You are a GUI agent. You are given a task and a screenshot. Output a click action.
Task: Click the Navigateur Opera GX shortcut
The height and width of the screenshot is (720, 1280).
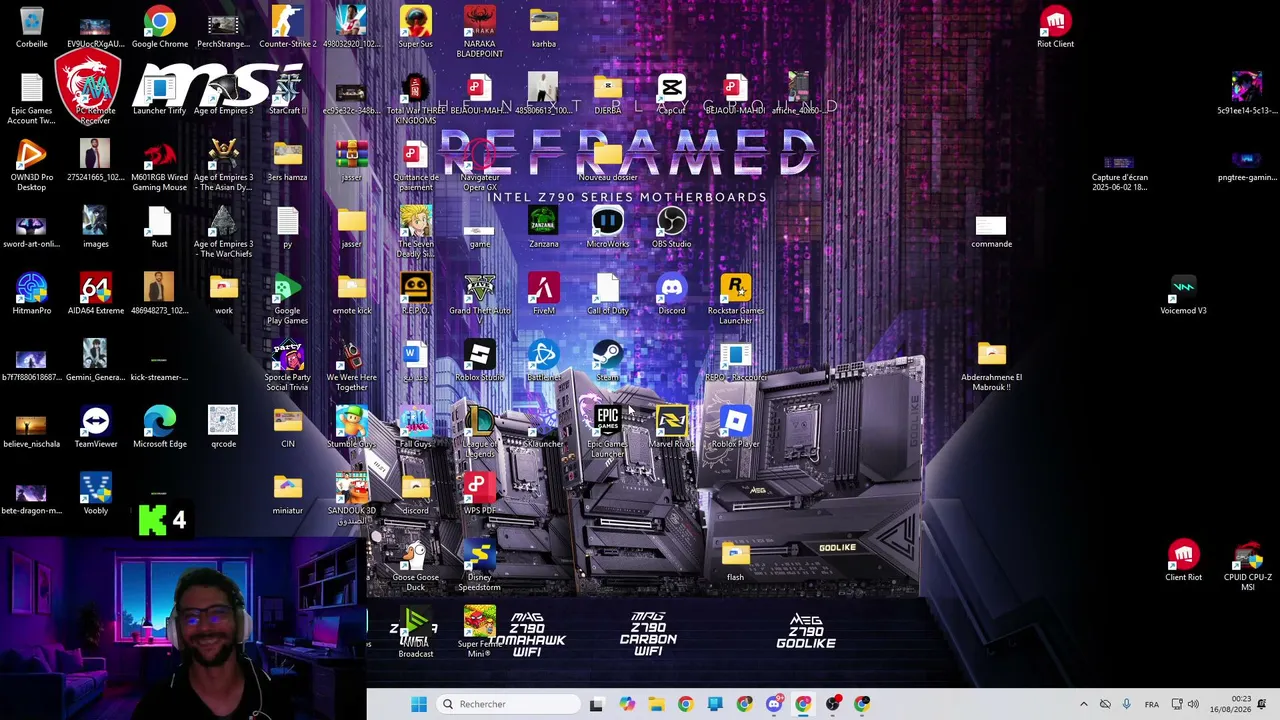point(479,166)
